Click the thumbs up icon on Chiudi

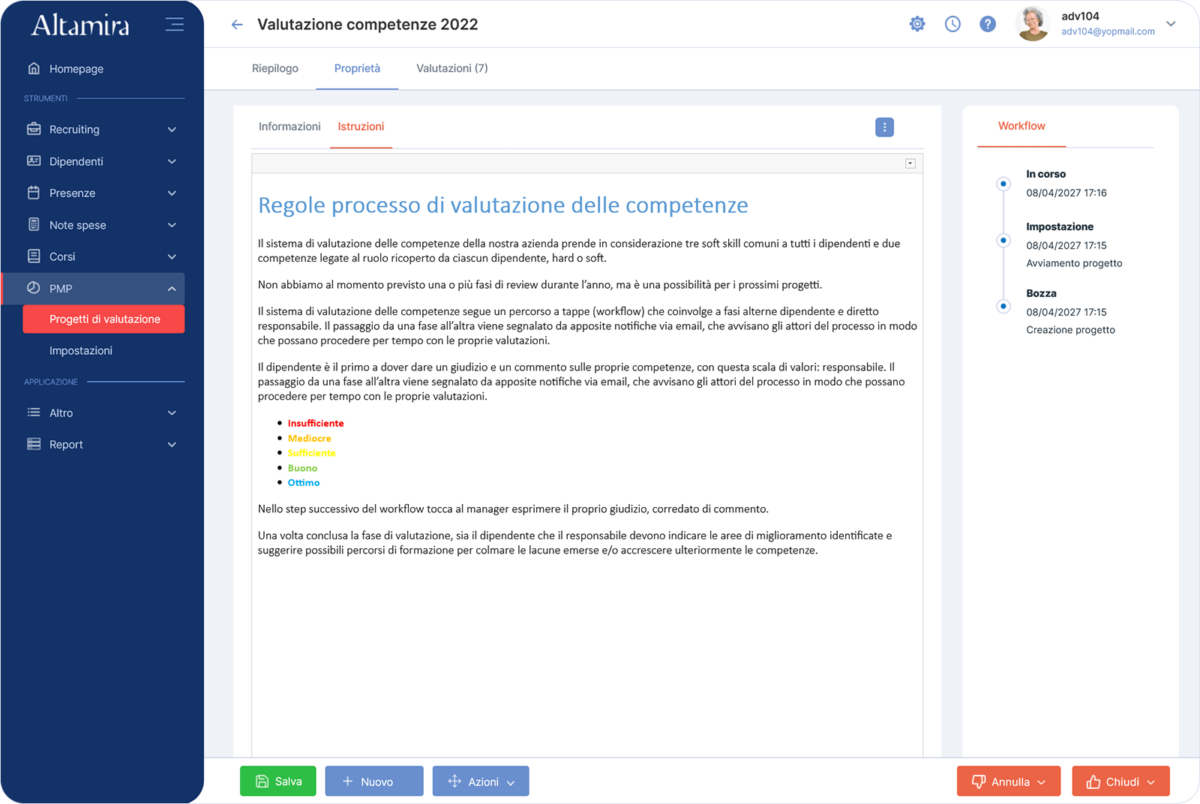click(x=1093, y=782)
